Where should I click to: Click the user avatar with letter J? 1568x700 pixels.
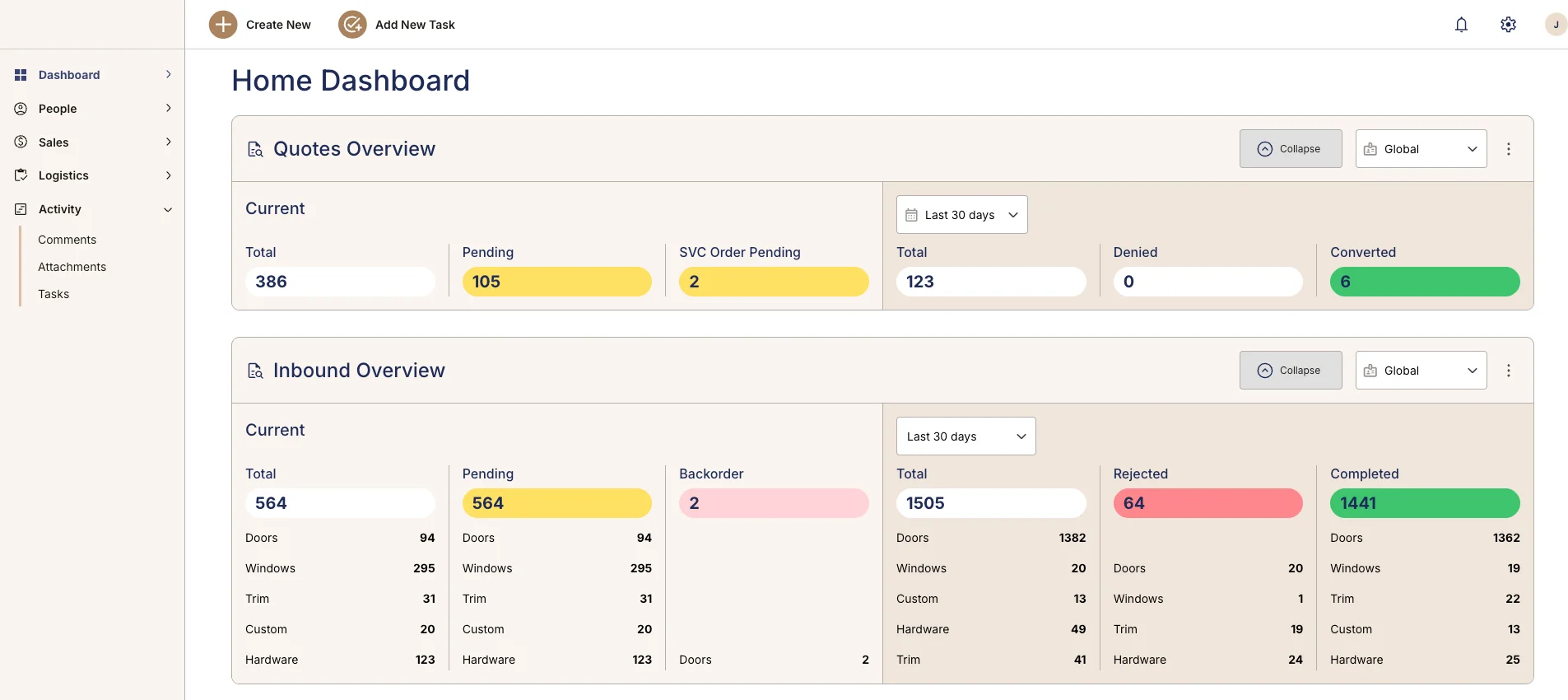click(1555, 25)
